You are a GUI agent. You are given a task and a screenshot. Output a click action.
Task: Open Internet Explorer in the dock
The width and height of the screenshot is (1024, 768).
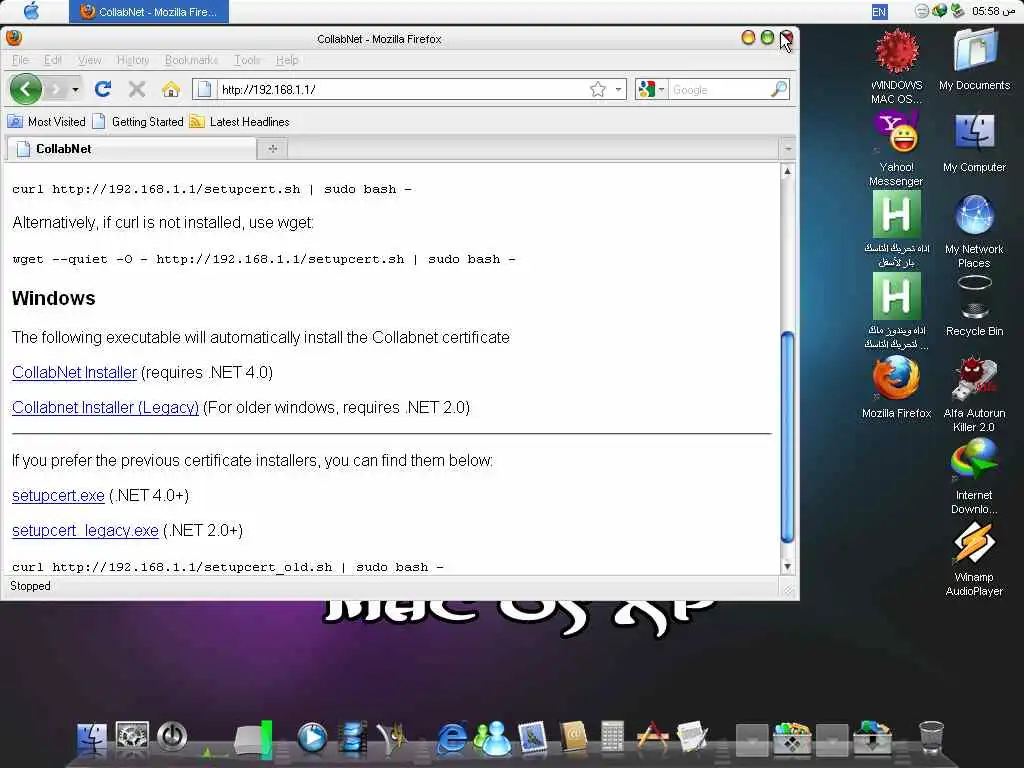(451, 738)
